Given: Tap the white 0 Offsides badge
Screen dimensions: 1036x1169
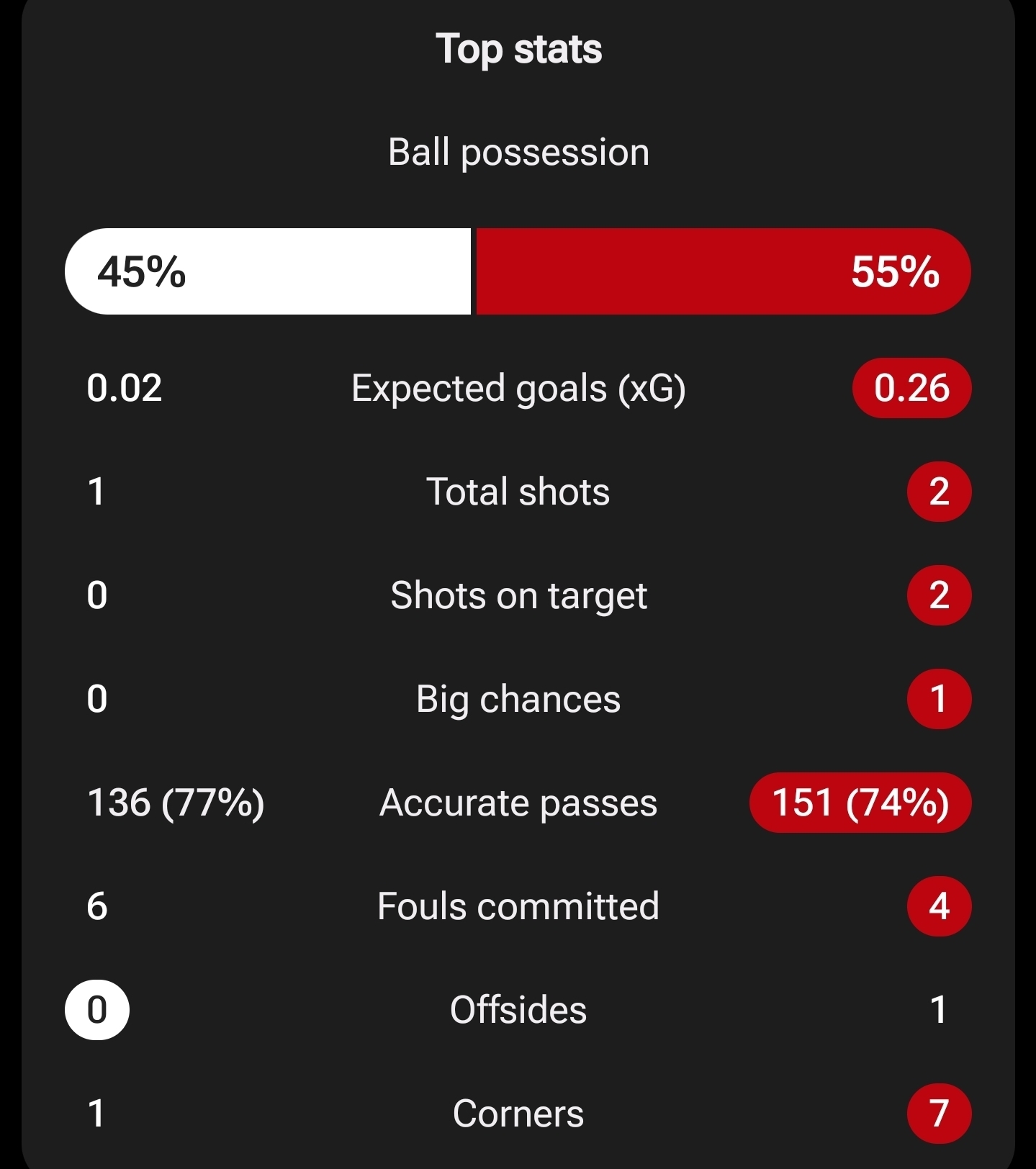Looking at the screenshot, I should click(97, 1010).
